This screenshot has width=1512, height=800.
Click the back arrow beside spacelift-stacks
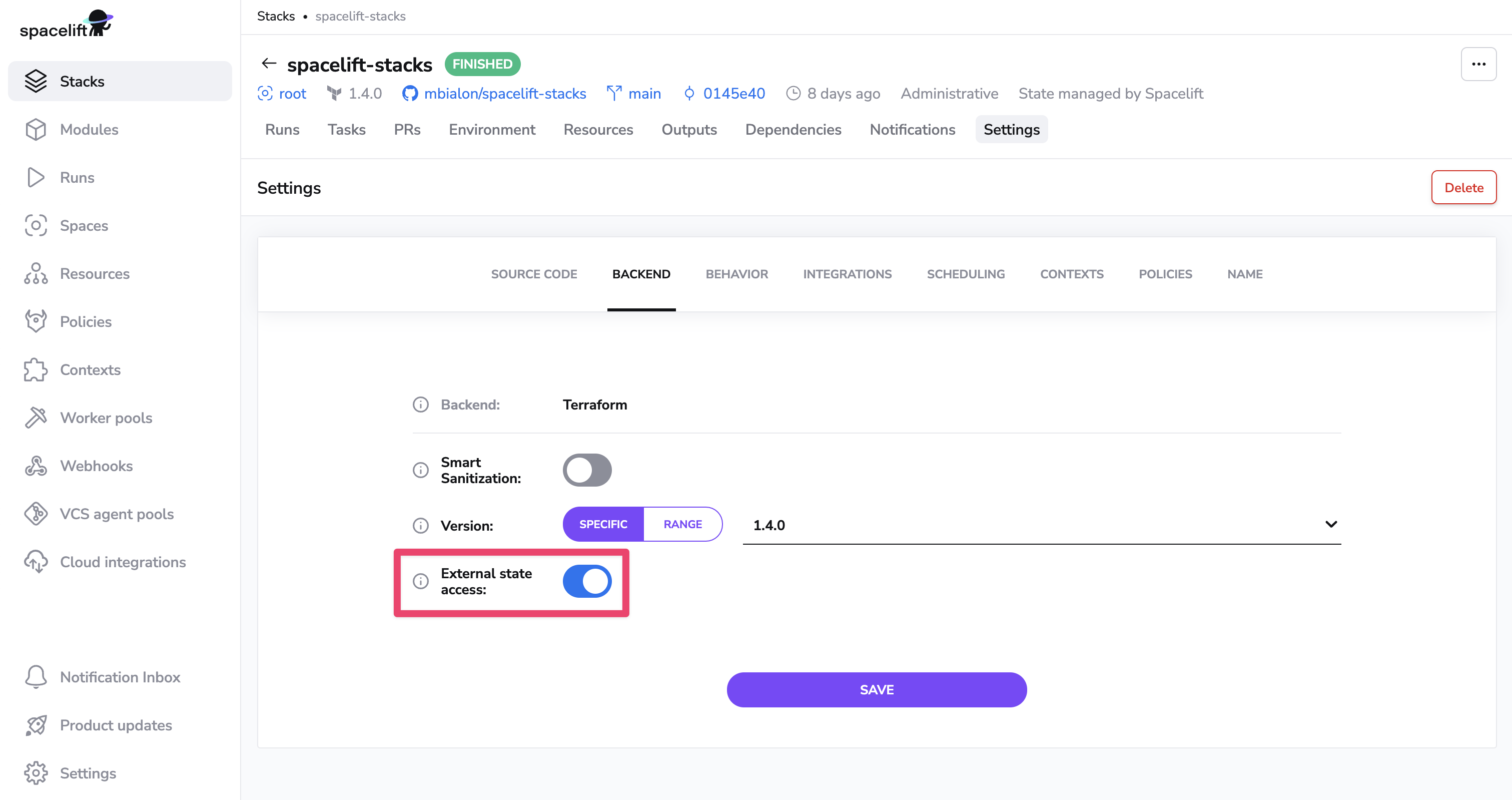[x=269, y=64]
